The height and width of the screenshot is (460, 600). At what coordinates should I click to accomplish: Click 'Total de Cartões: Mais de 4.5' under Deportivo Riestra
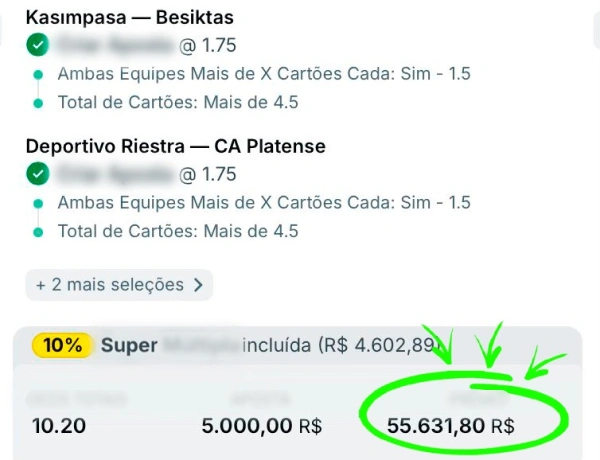coord(178,231)
